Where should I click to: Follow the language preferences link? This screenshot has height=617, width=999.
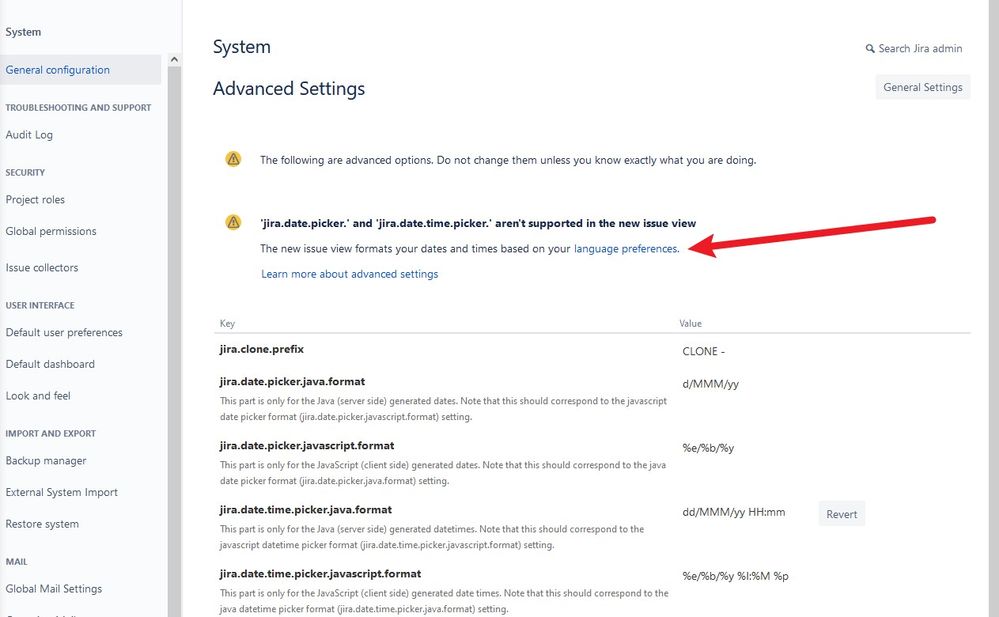click(x=625, y=249)
